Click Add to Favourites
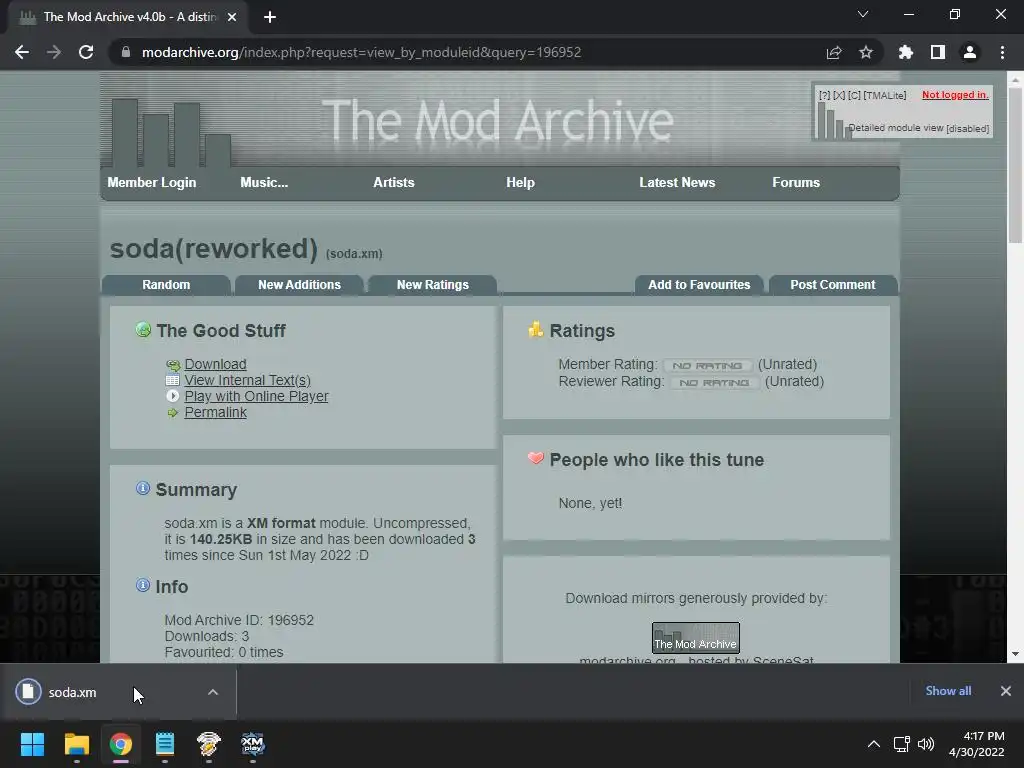This screenshot has height=768, width=1024. (699, 285)
